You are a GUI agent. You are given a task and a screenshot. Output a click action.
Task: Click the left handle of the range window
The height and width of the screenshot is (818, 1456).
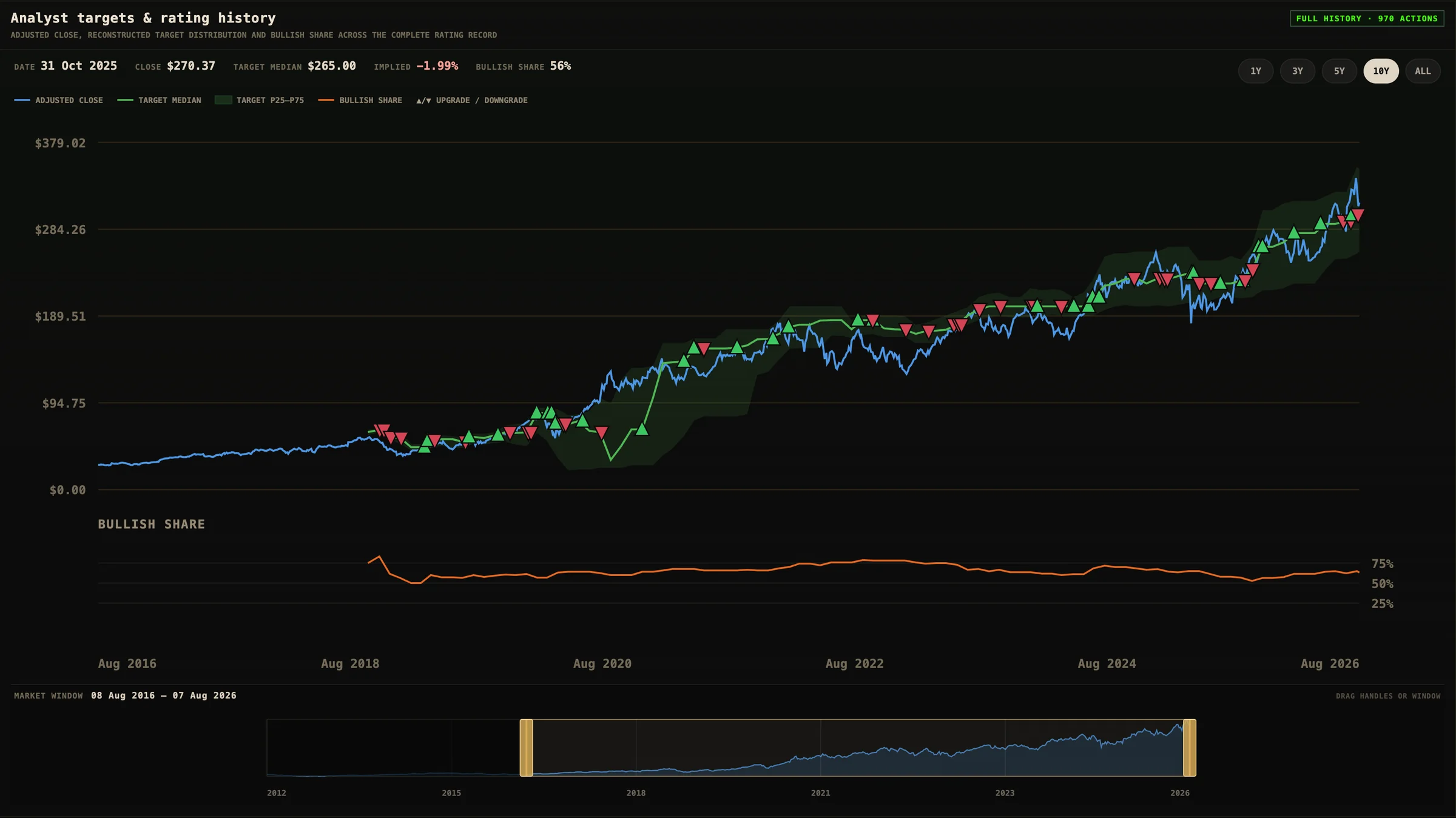point(526,748)
